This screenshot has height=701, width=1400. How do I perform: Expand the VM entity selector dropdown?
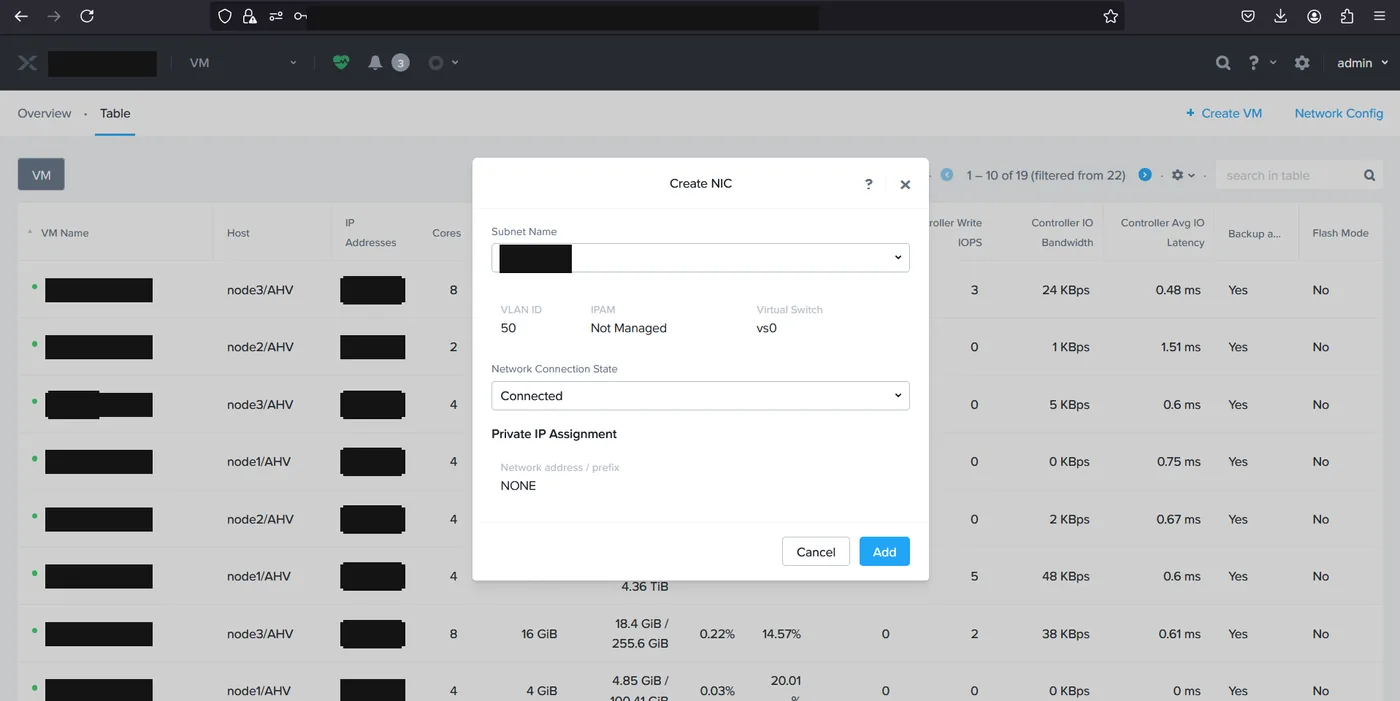point(243,62)
